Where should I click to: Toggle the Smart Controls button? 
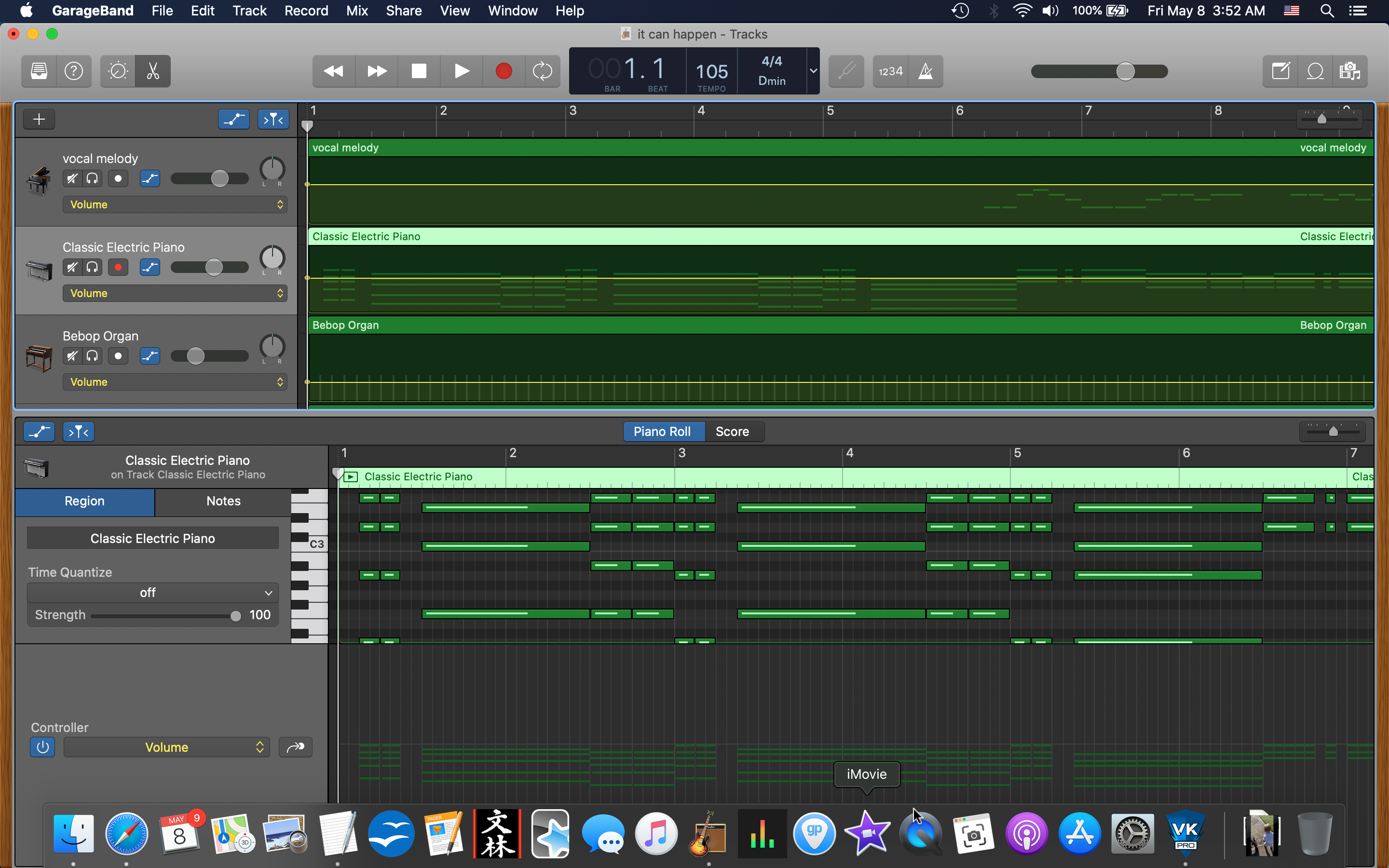coord(118,71)
